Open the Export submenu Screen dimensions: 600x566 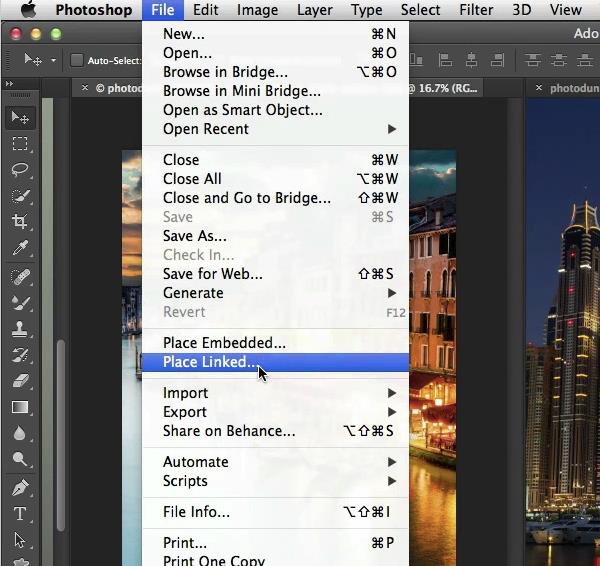pyautogui.click(x=279, y=412)
